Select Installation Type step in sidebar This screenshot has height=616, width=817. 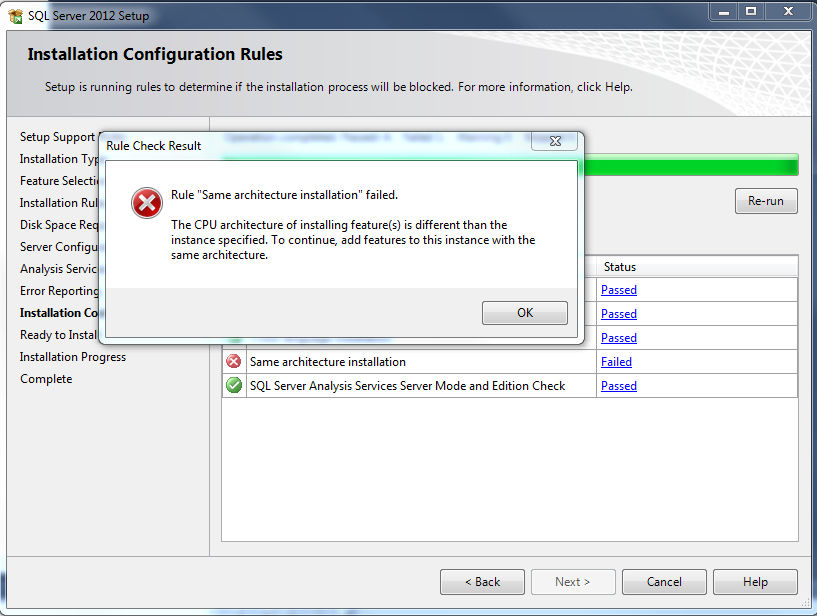(x=59, y=159)
